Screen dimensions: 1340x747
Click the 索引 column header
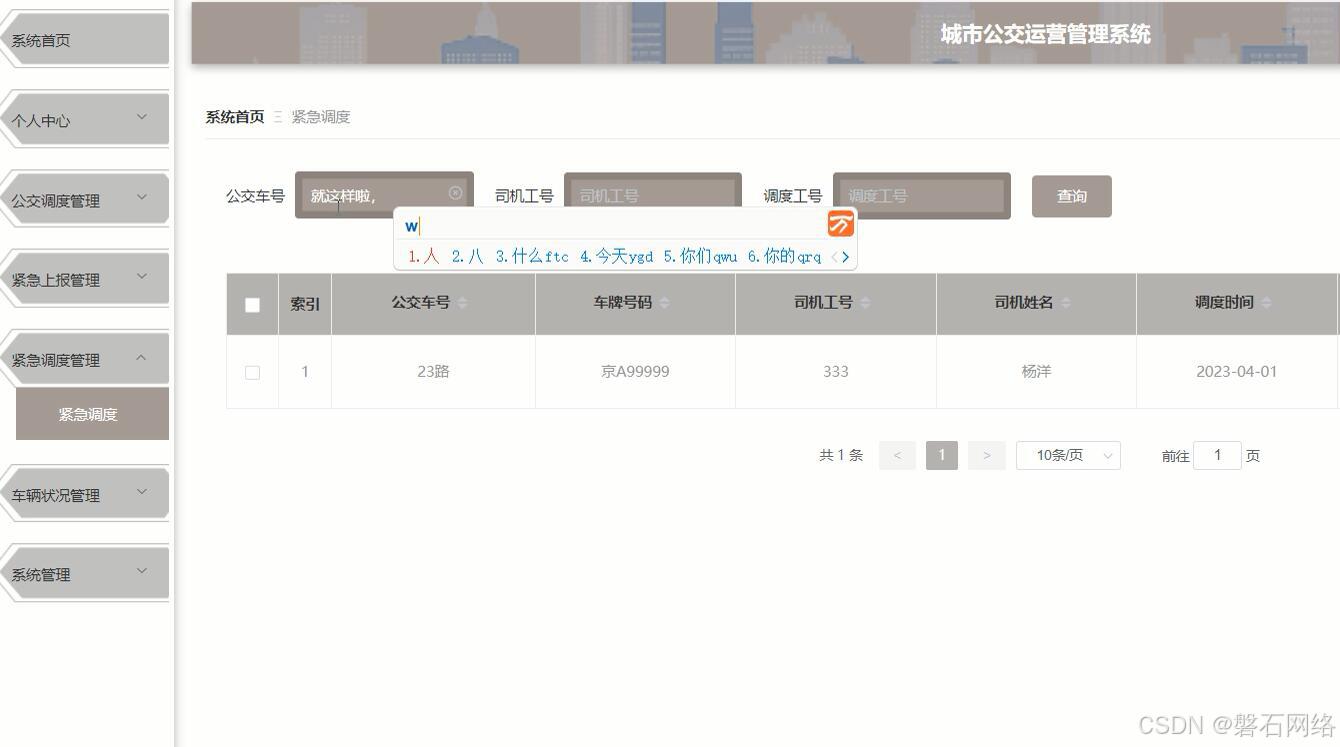pos(305,303)
